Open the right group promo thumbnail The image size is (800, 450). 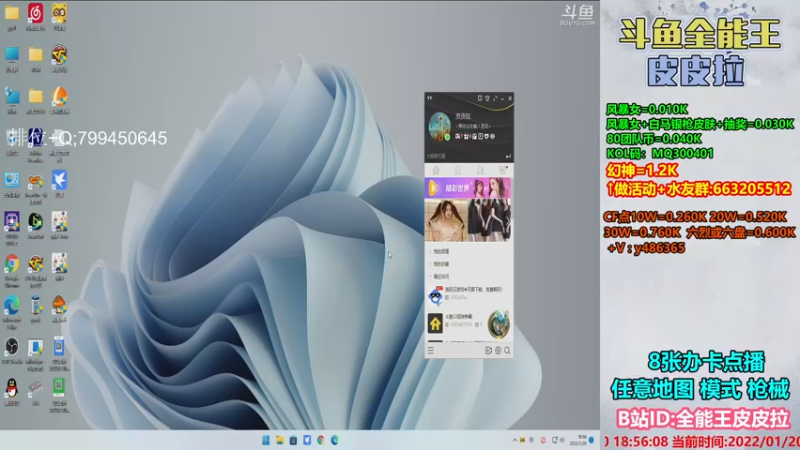[489, 220]
